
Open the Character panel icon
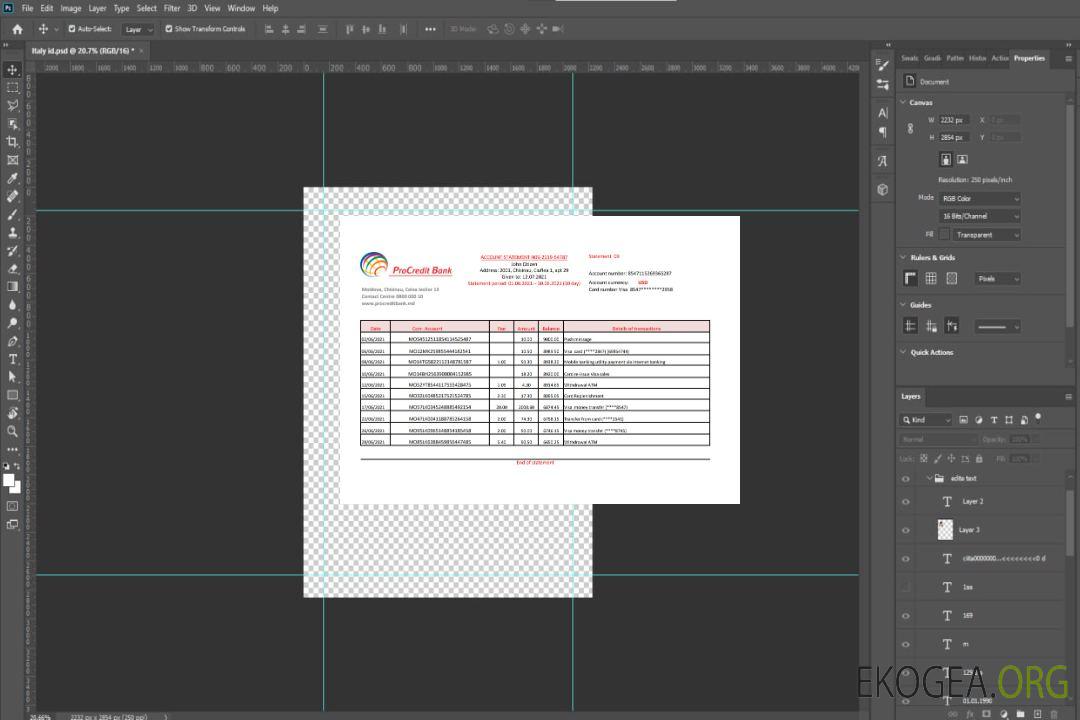click(882, 112)
